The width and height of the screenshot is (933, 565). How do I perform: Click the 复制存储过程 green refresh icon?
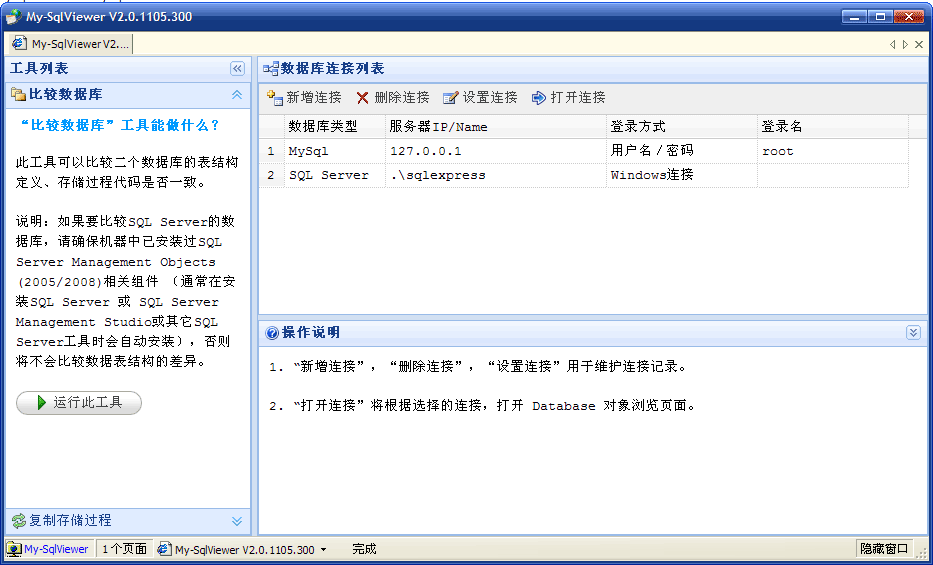coord(18,521)
